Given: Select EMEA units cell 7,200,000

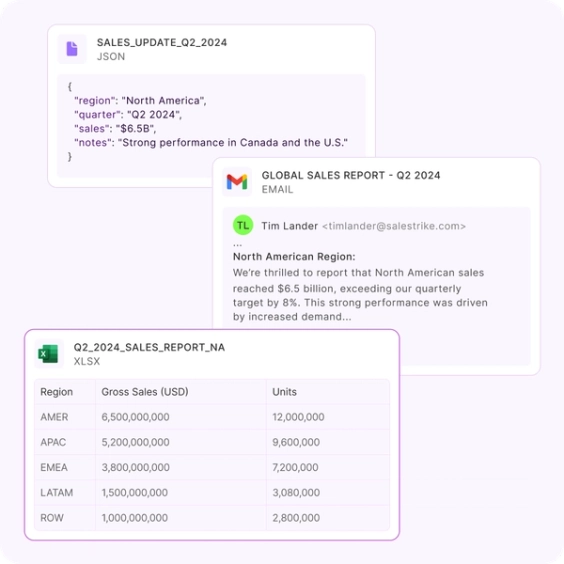Looking at the screenshot, I should click(x=295, y=467).
